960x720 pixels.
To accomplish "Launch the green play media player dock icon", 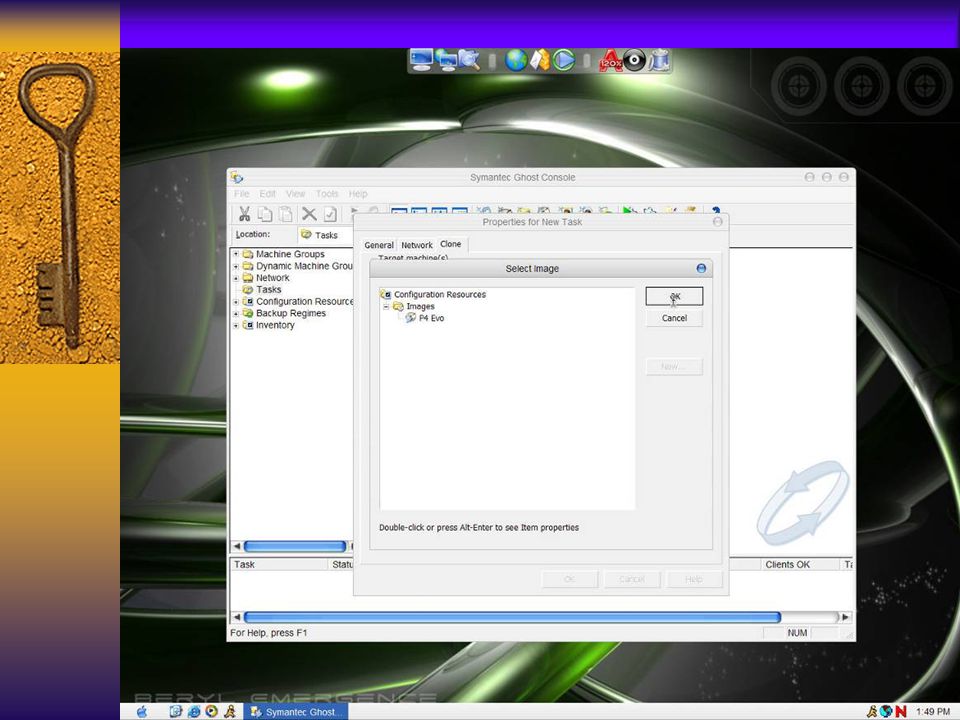I will point(563,60).
